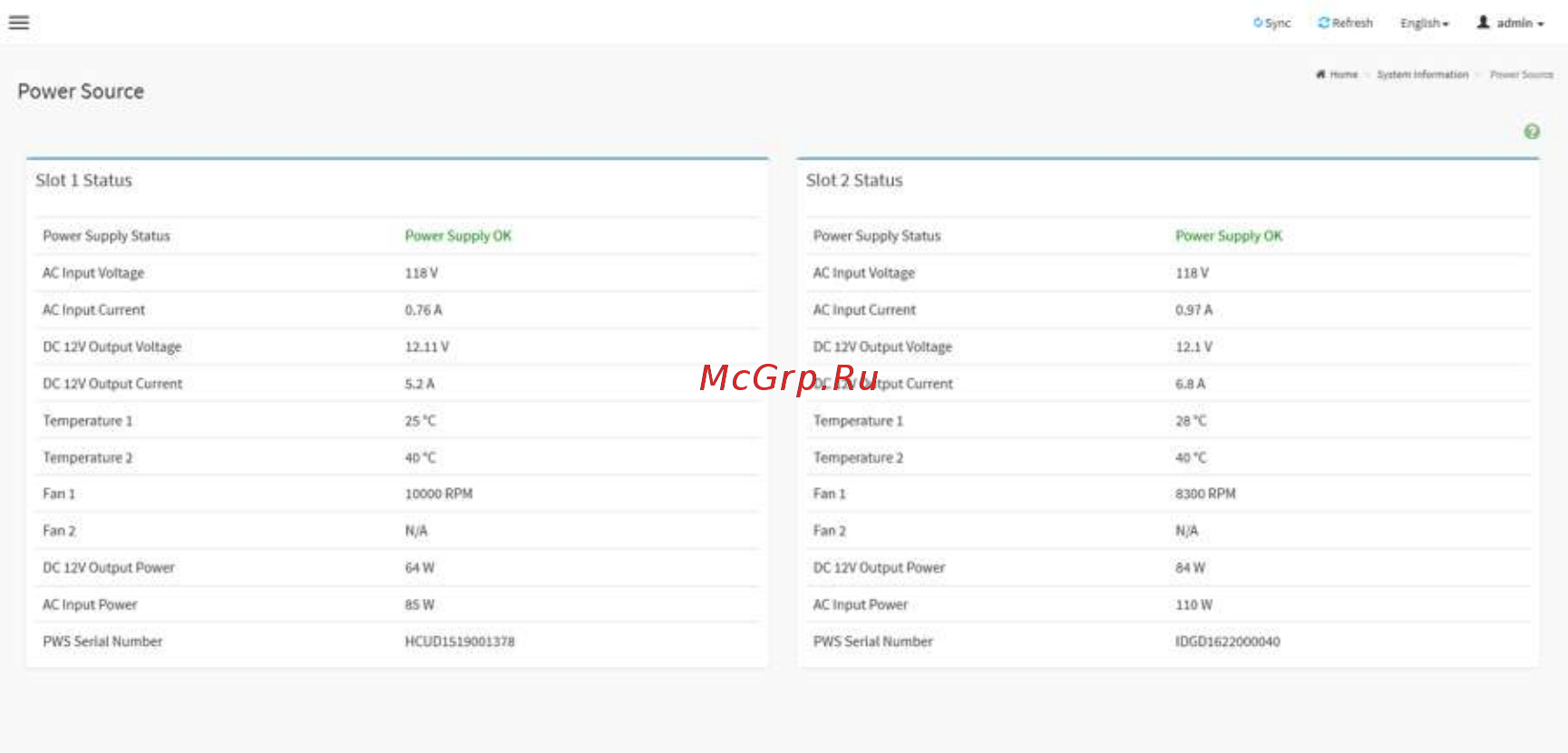Click Slot 1 AC Input Power 85 W
Image resolution: width=1568 pixels, height=753 pixels.
click(x=420, y=605)
